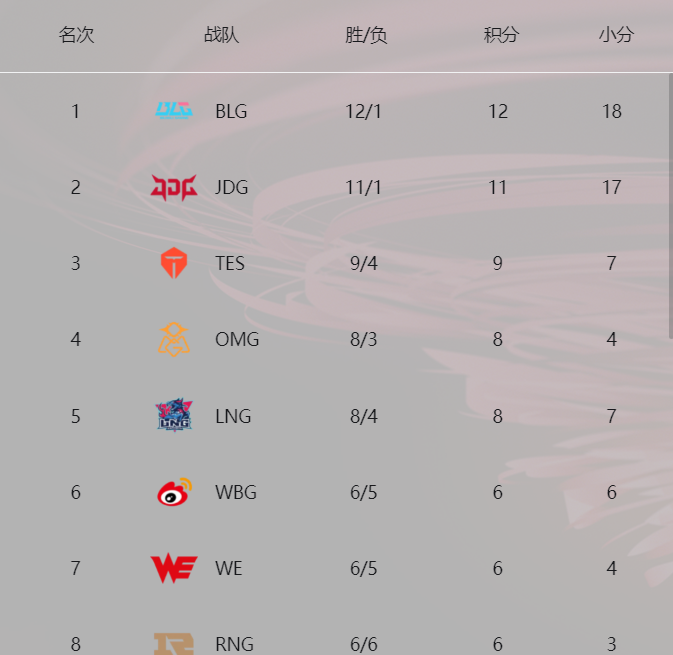Click the standings vertical scrollbar thumb

pos(670,206)
